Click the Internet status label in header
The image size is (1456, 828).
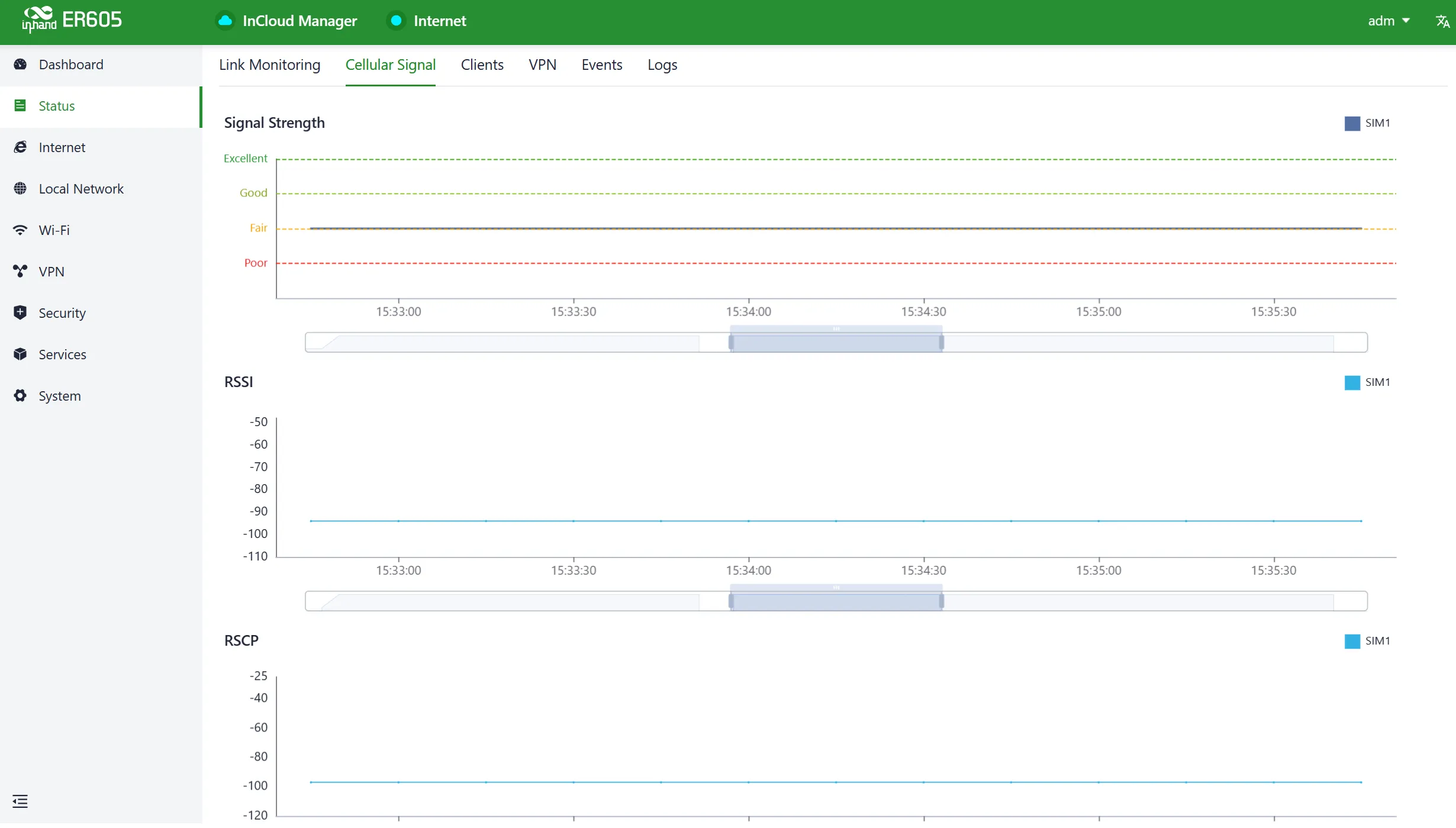tap(440, 21)
